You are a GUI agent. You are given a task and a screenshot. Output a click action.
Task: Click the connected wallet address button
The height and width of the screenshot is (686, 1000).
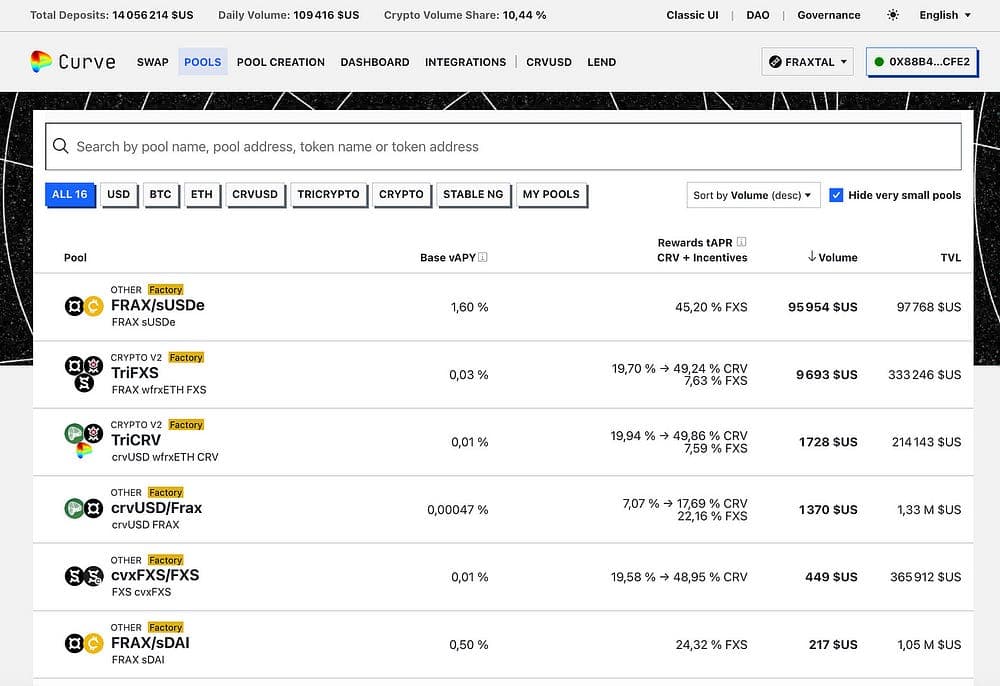click(x=922, y=62)
